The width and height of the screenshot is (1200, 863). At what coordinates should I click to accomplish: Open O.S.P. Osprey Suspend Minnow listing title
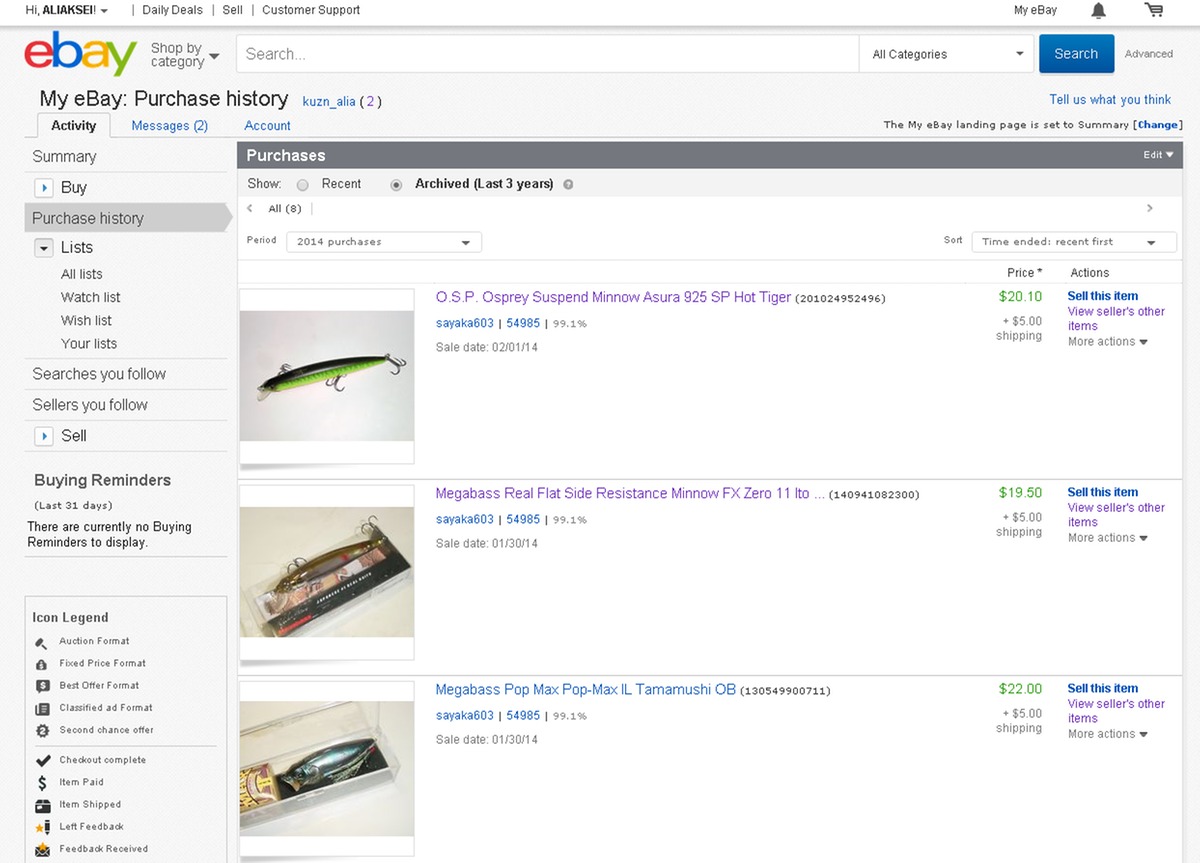pyautogui.click(x=613, y=297)
